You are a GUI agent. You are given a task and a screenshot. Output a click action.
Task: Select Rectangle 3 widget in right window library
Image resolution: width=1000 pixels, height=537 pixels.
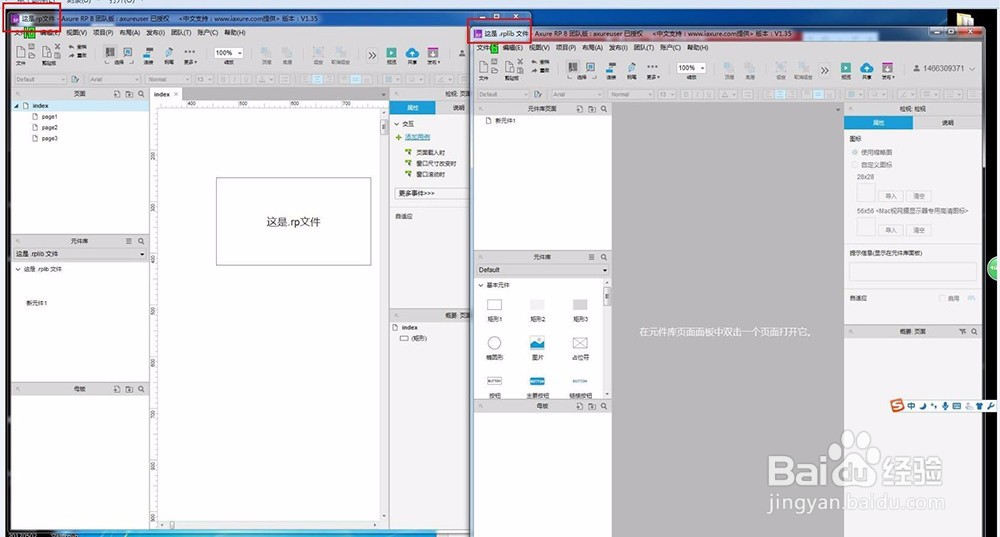(580, 305)
